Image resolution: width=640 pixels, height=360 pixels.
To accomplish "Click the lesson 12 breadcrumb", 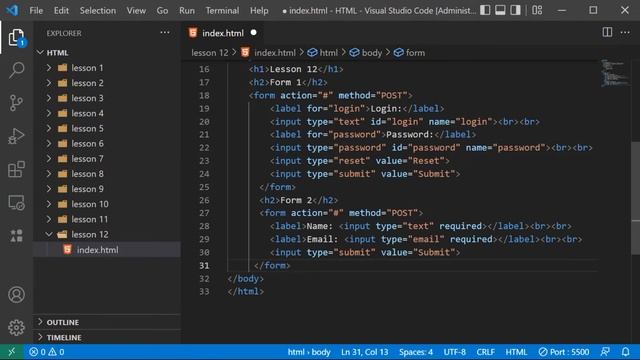I will pyautogui.click(x=209, y=53).
